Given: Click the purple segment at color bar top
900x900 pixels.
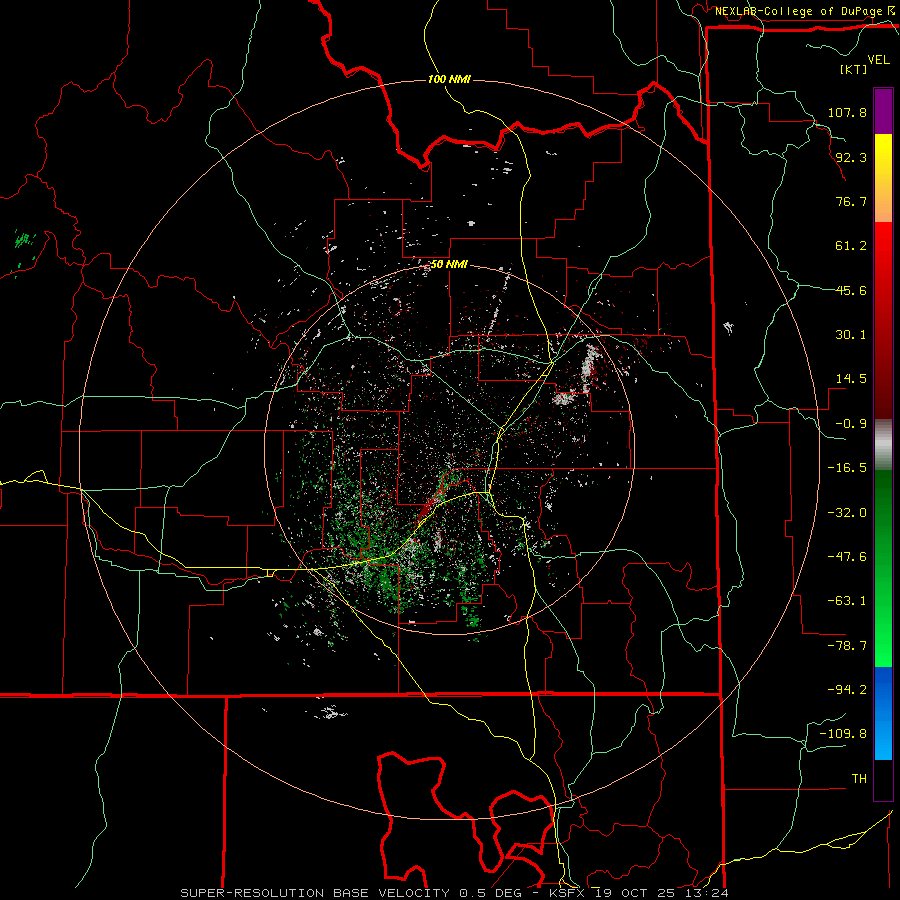Looking at the screenshot, I should 883,111.
